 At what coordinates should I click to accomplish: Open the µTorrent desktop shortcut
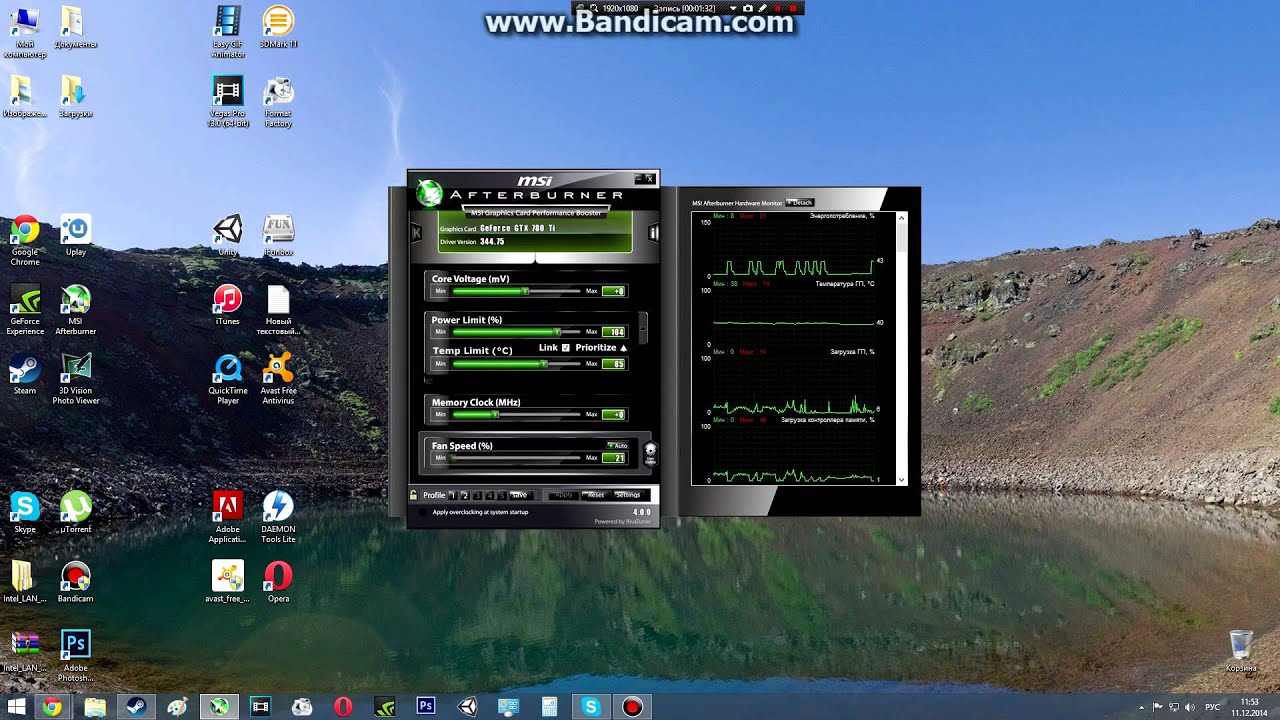[x=76, y=513]
